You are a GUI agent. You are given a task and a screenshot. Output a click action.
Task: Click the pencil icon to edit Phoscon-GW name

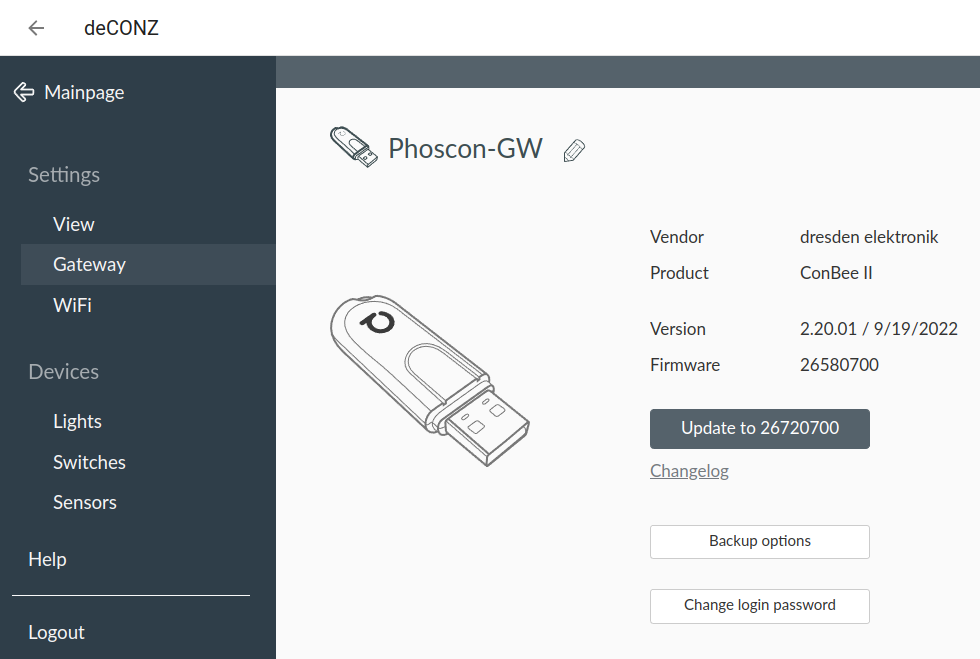click(x=574, y=150)
